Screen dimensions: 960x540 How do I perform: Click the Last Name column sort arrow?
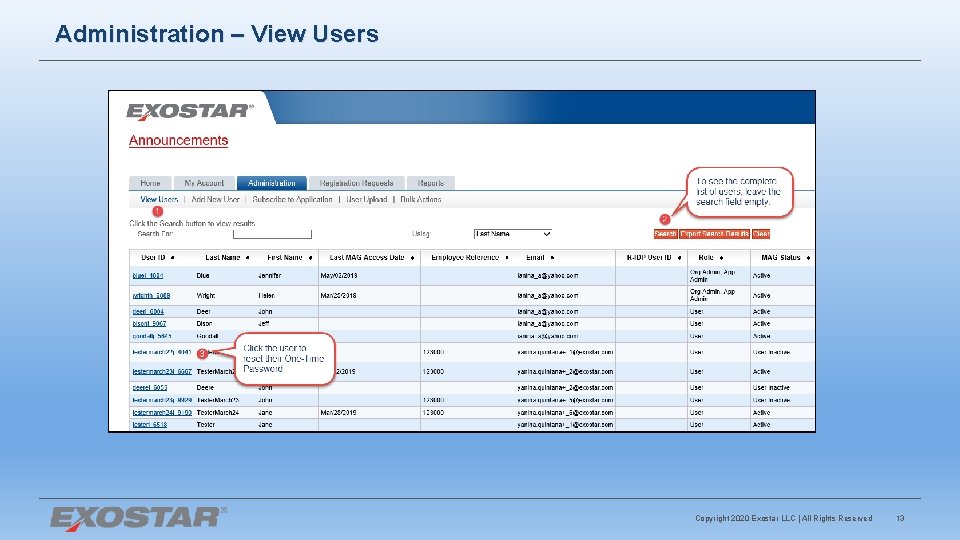tap(247, 258)
